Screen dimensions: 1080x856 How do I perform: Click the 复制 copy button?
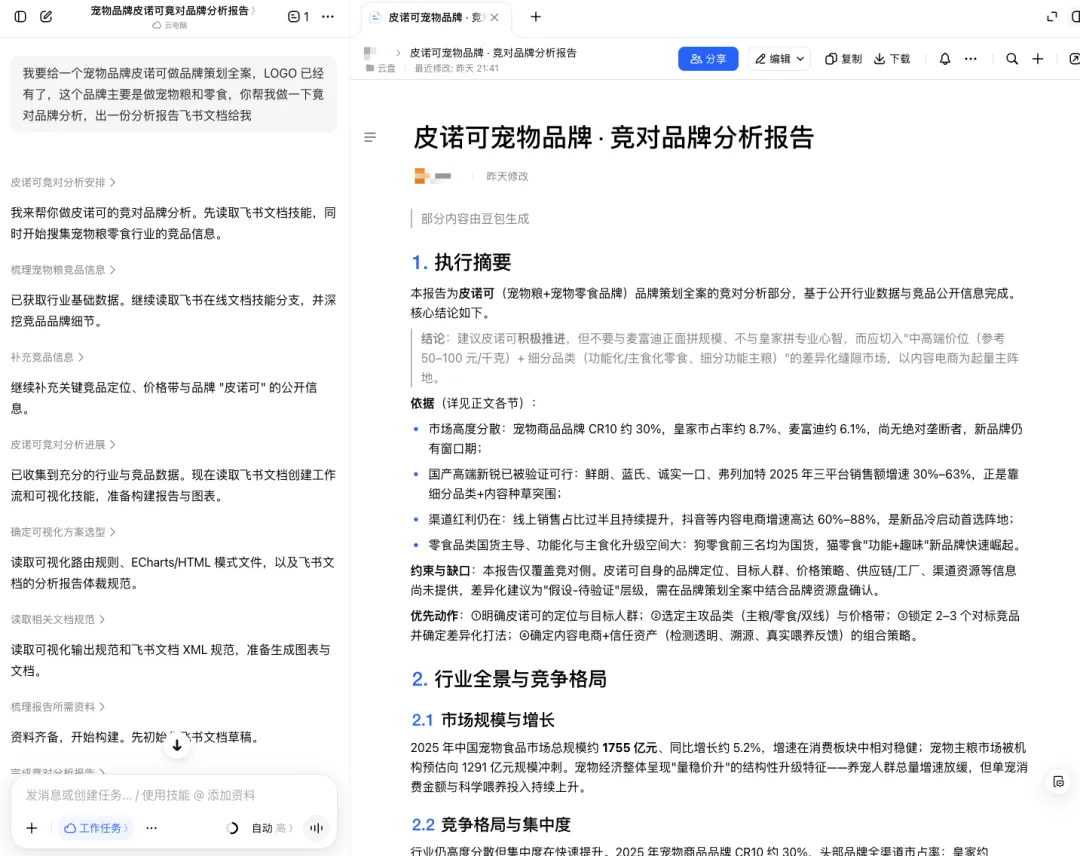pyautogui.click(x=843, y=59)
